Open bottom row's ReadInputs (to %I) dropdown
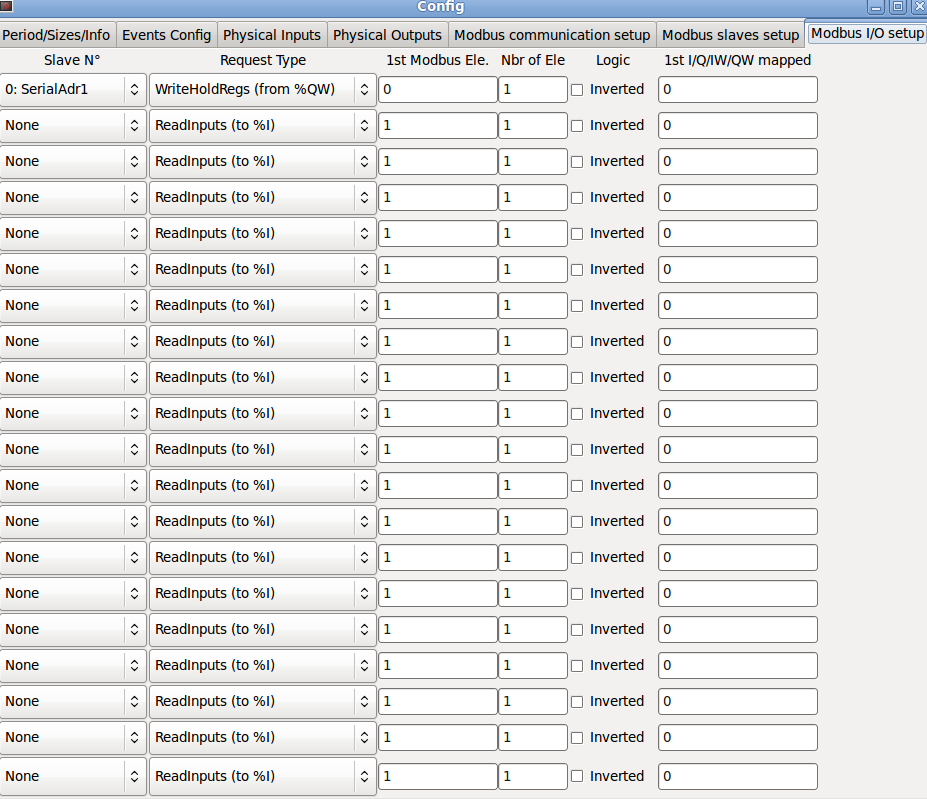The image size is (927, 799). 262,777
